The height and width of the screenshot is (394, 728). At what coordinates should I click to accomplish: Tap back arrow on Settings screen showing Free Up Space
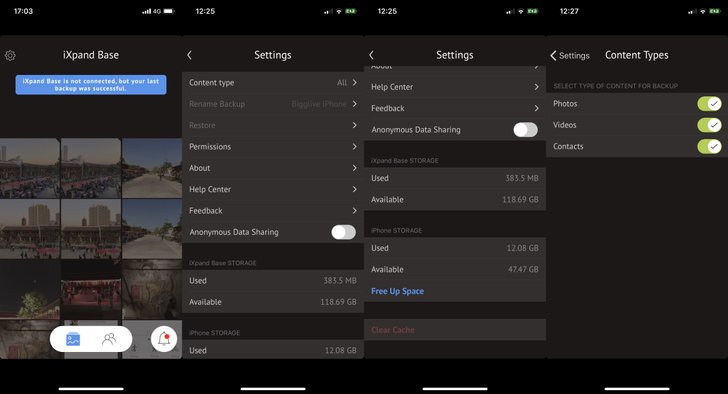[371, 55]
